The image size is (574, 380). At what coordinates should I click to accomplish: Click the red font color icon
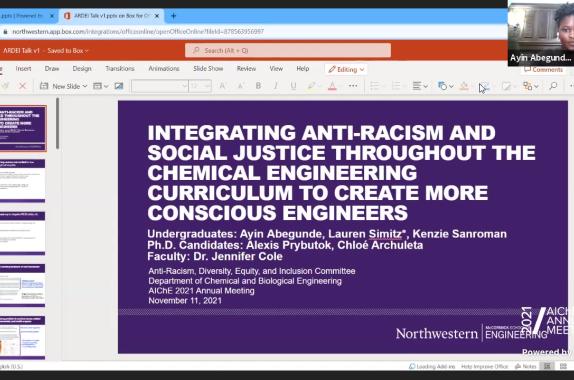(332, 86)
